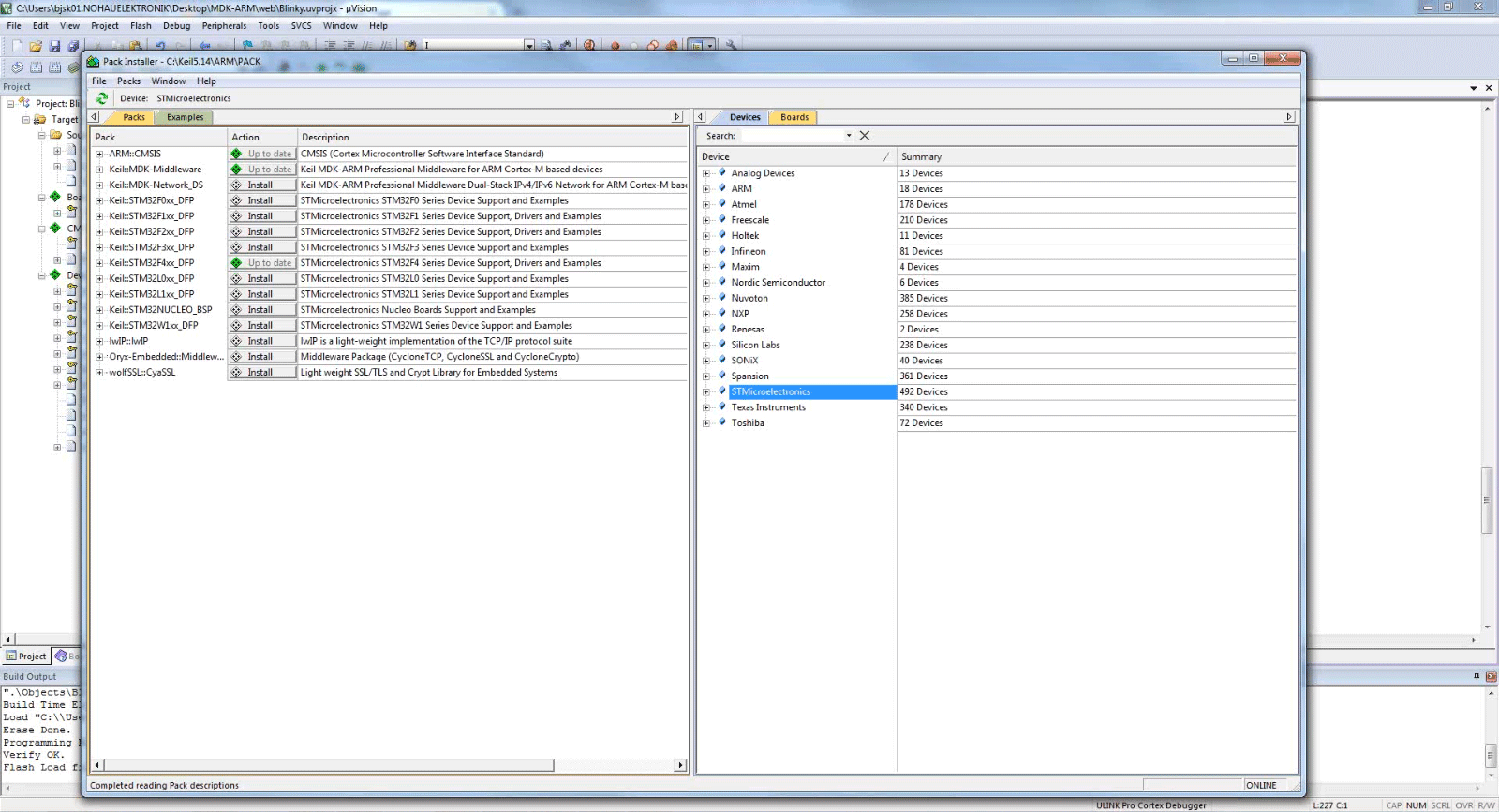
Task: Open Configuration wrench icon in µVision toolbar
Action: pyautogui.click(x=731, y=45)
